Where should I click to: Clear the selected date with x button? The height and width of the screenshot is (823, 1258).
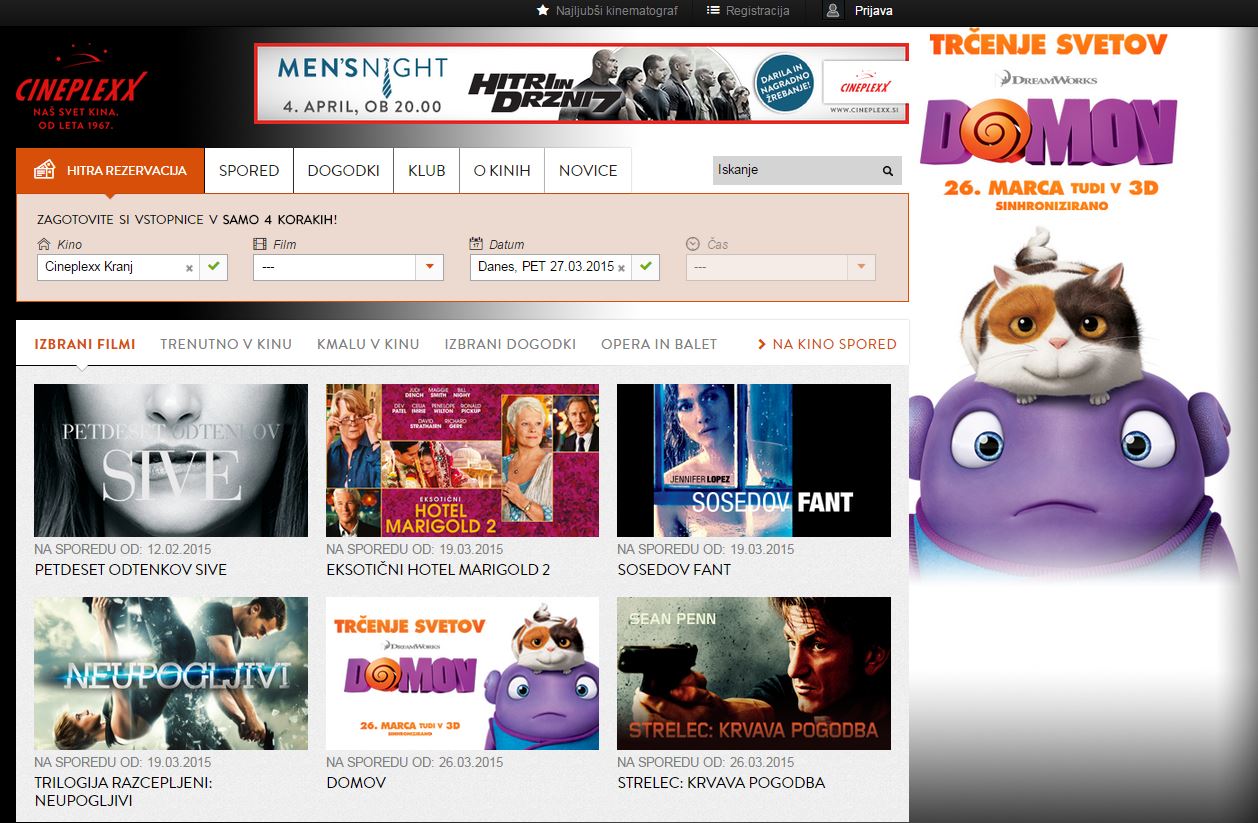pyautogui.click(x=621, y=268)
